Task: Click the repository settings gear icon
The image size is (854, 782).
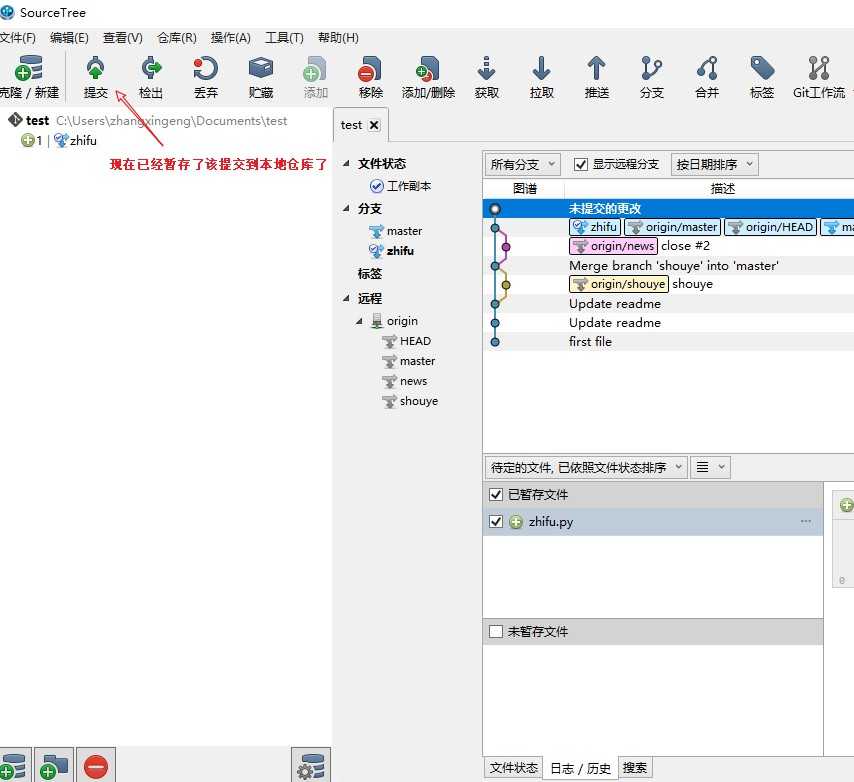Action: click(x=311, y=766)
